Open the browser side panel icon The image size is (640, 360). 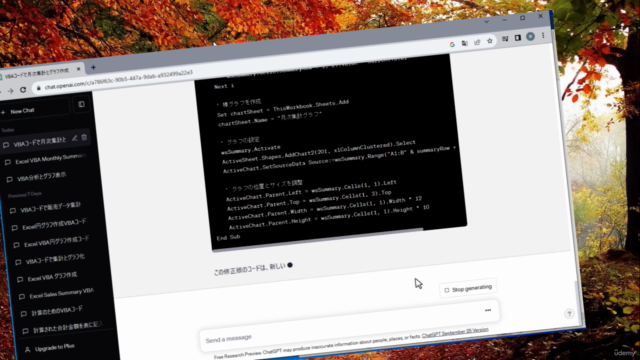(518, 38)
